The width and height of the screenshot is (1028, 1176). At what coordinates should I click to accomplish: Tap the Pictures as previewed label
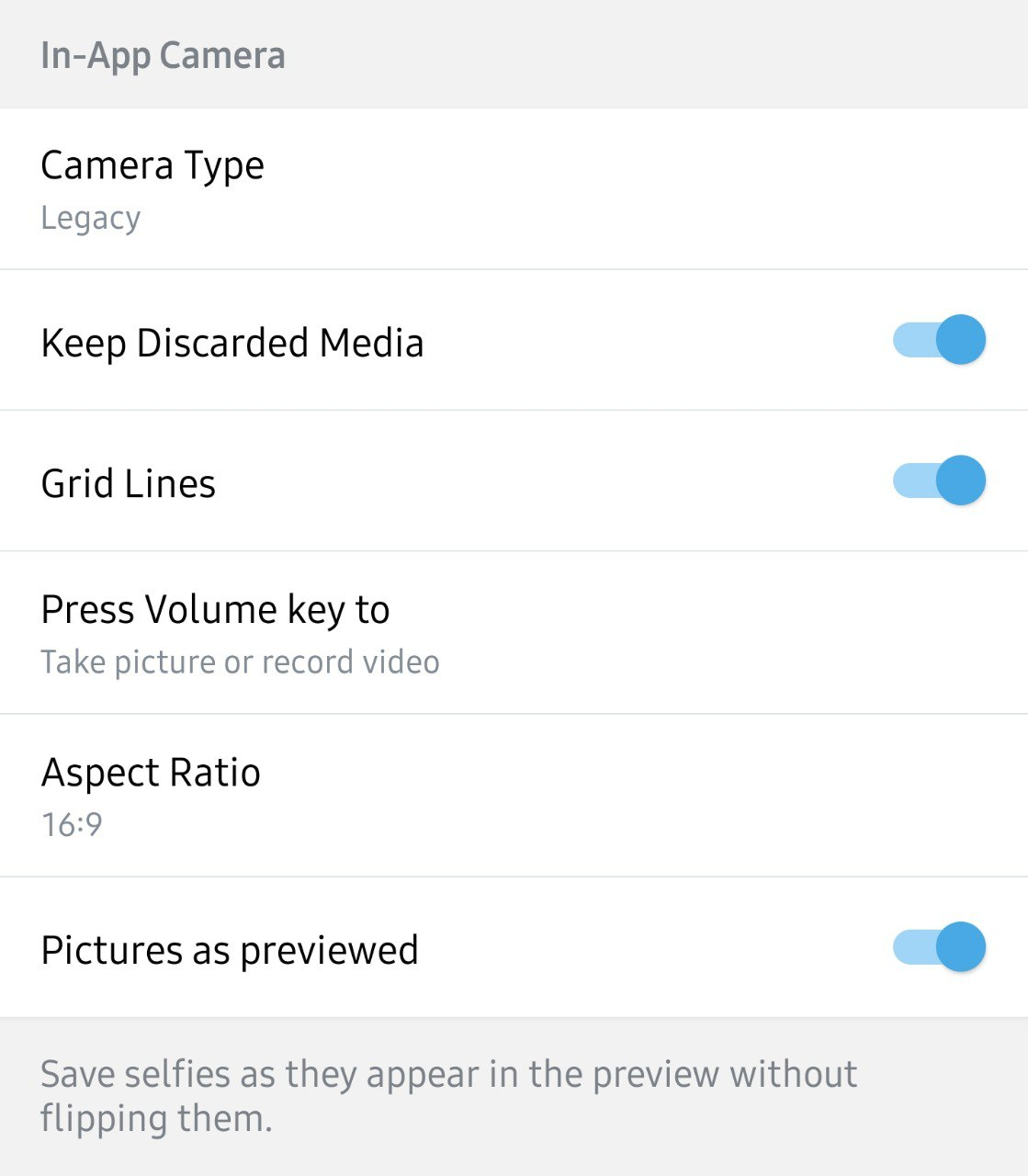coord(230,951)
